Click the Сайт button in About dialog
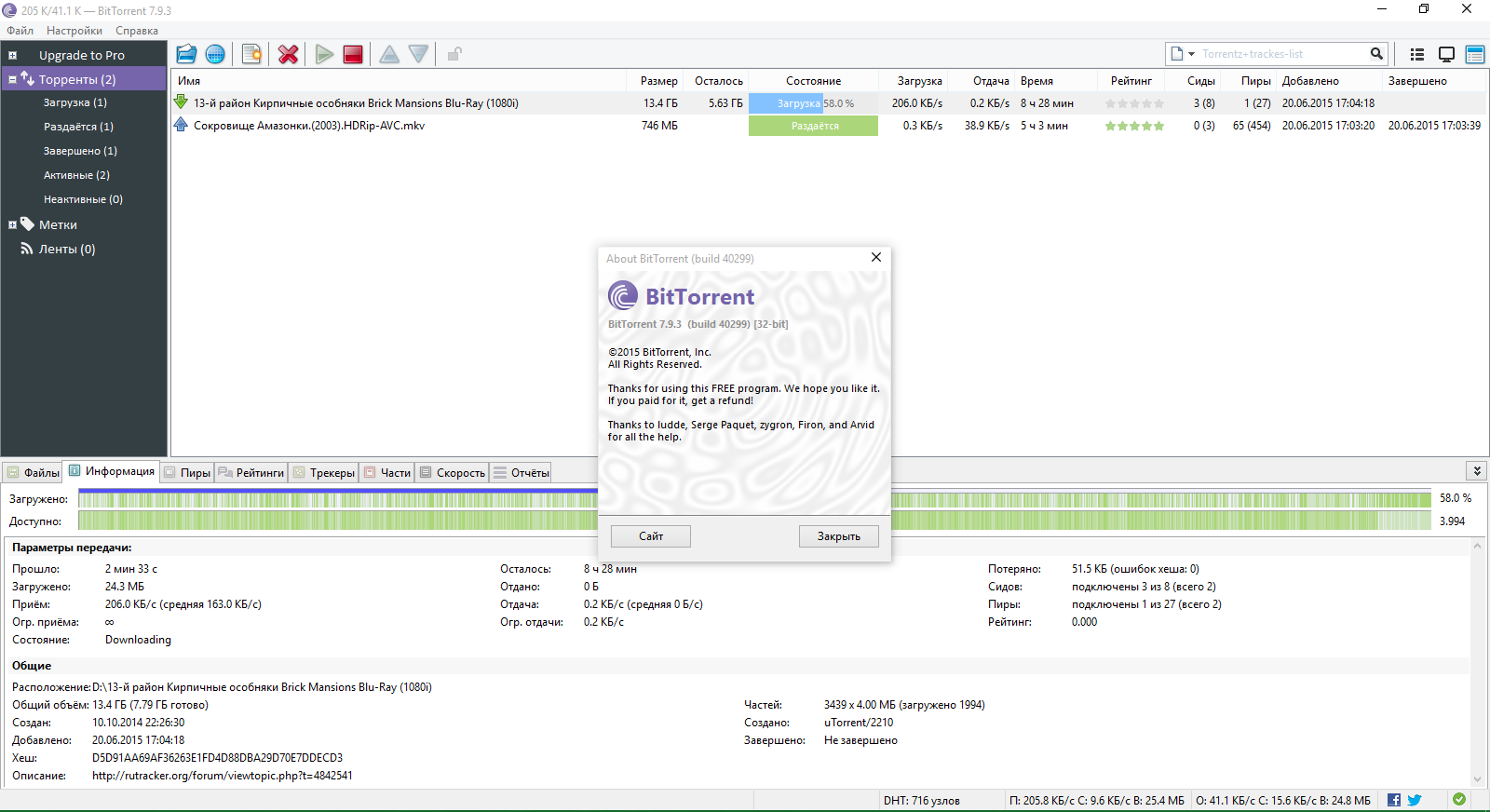 coord(651,536)
